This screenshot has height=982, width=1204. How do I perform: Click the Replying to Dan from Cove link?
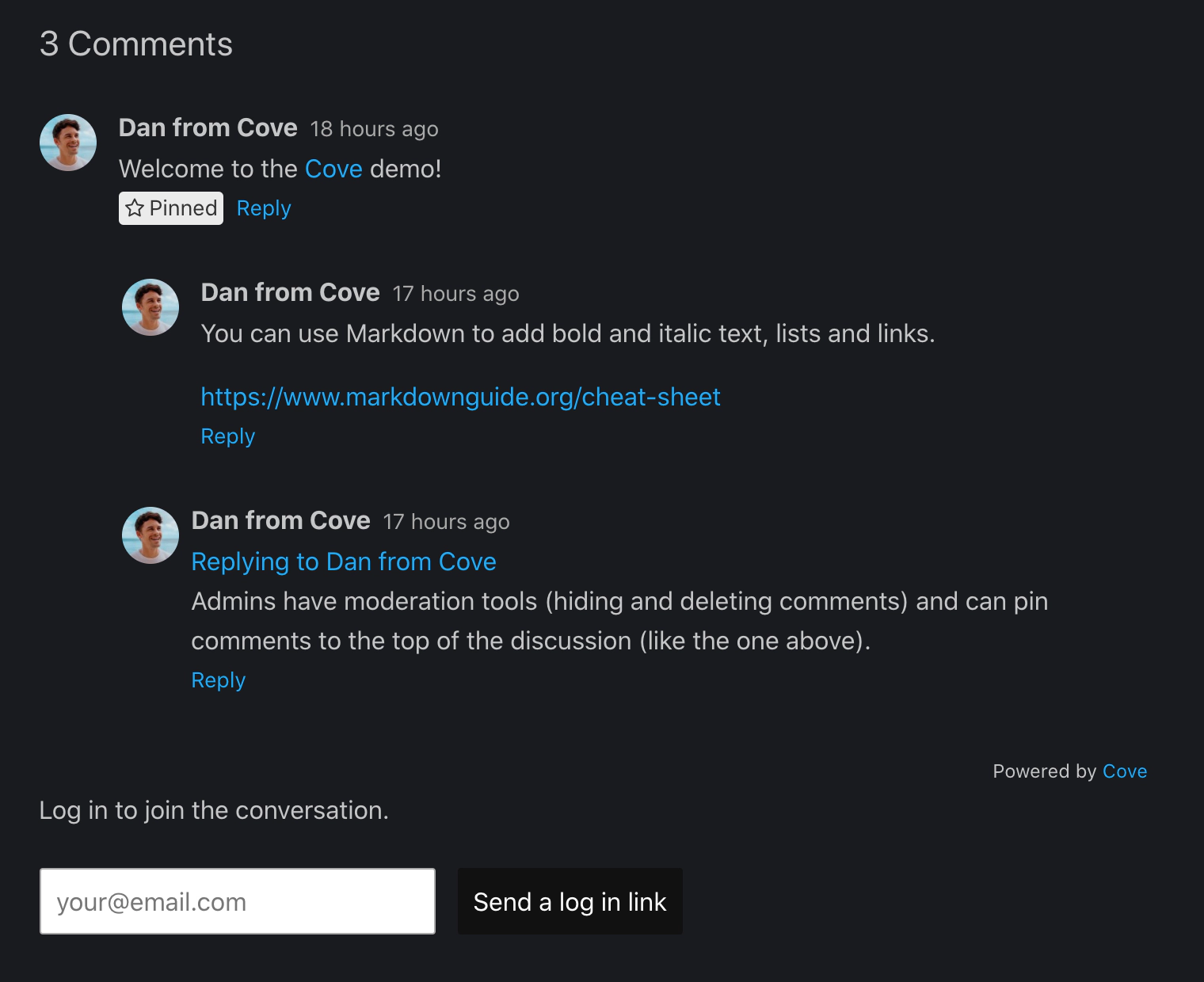[344, 561]
